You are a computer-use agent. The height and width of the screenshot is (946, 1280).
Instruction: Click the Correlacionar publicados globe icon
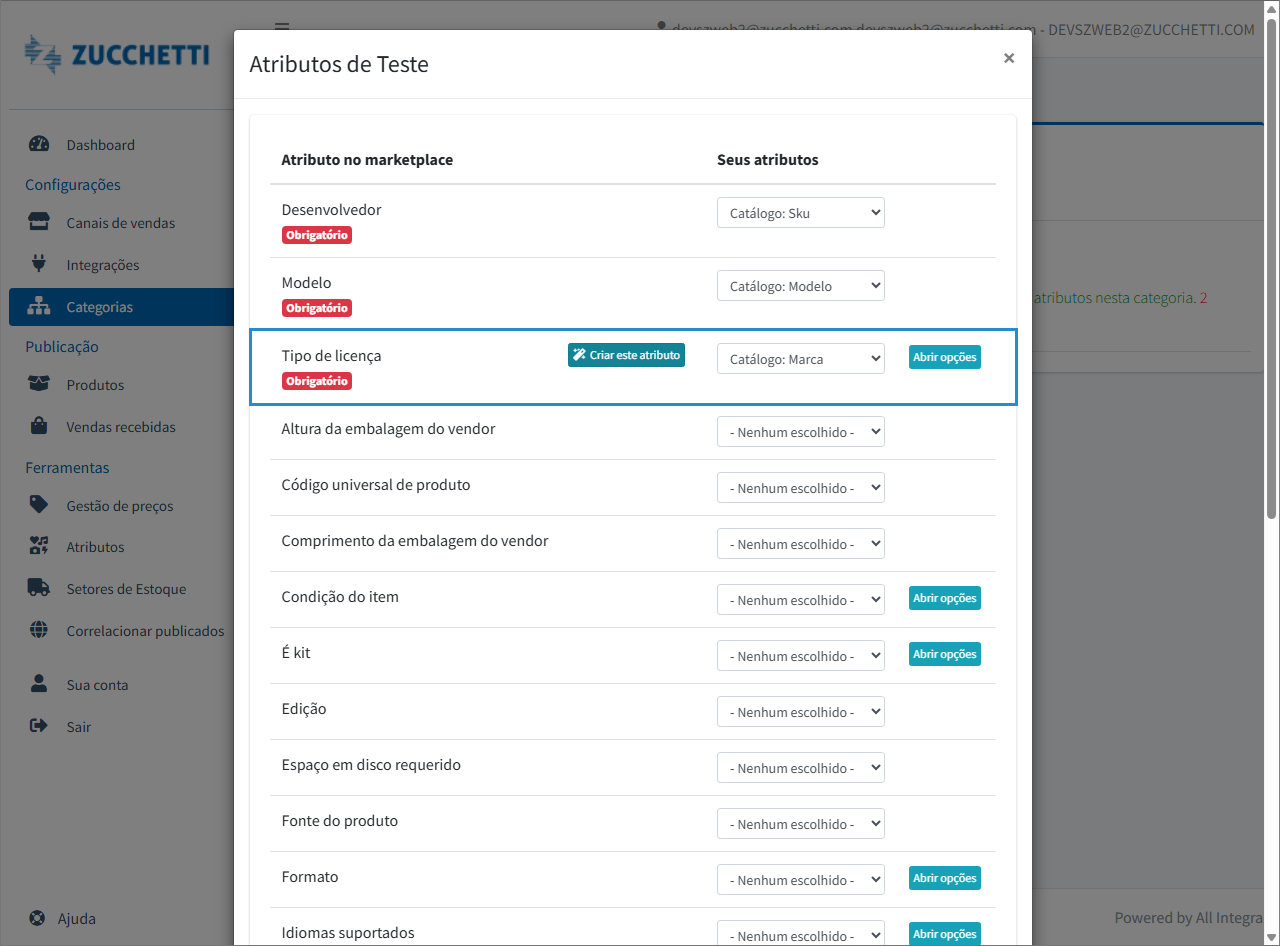[39, 630]
